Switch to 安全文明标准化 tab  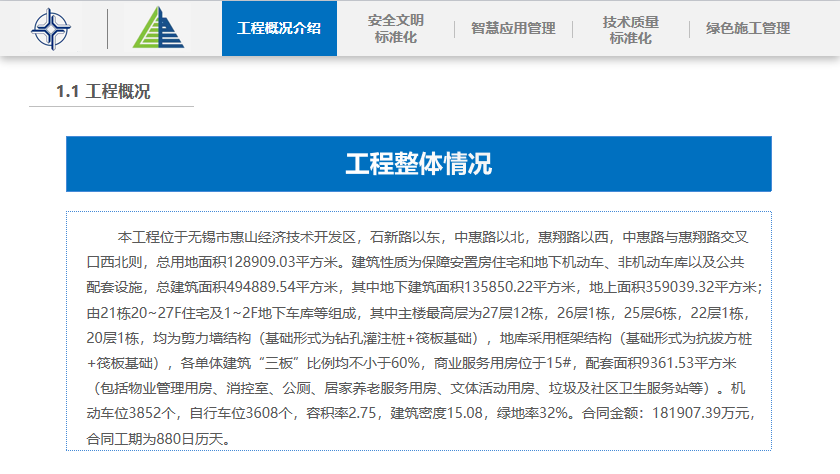396,29
